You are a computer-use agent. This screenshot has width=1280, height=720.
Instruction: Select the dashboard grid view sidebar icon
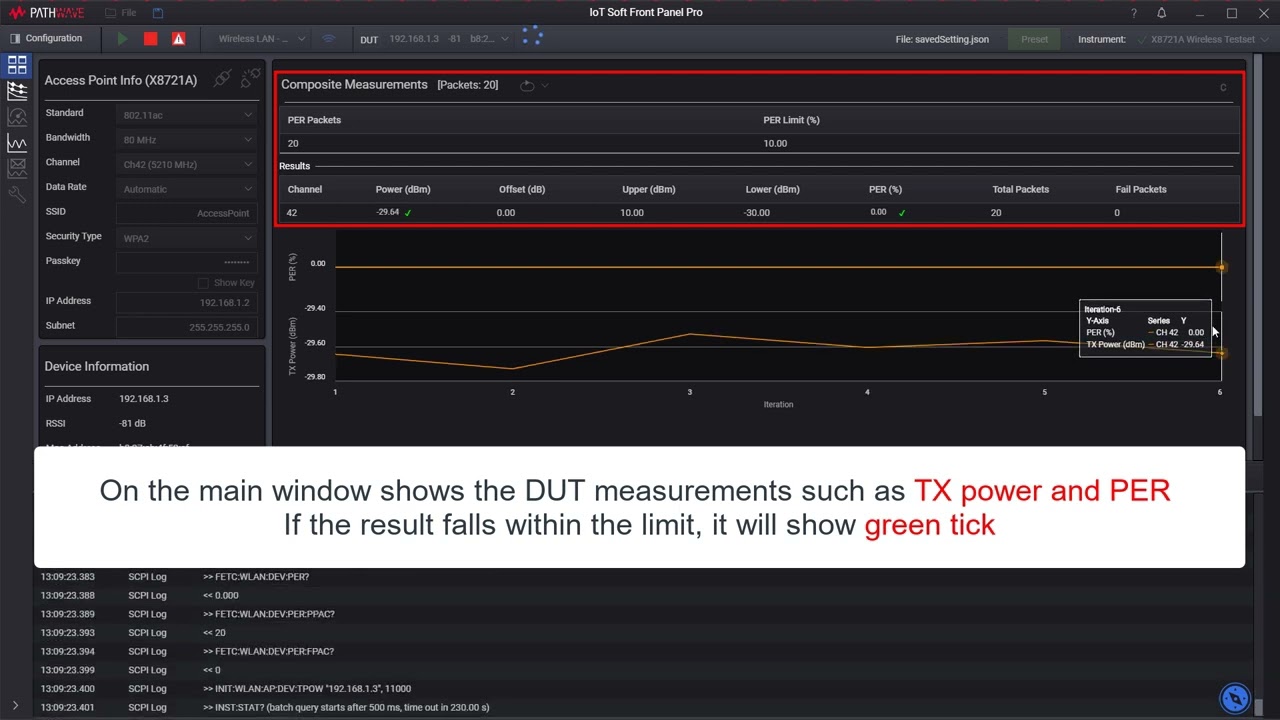pyautogui.click(x=17, y=65)
